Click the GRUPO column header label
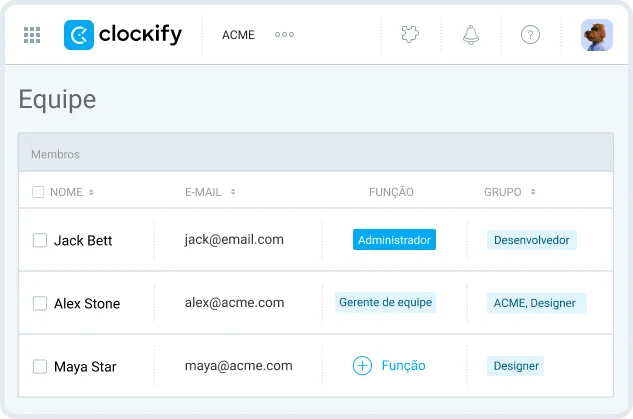 (x=503, y=192)
